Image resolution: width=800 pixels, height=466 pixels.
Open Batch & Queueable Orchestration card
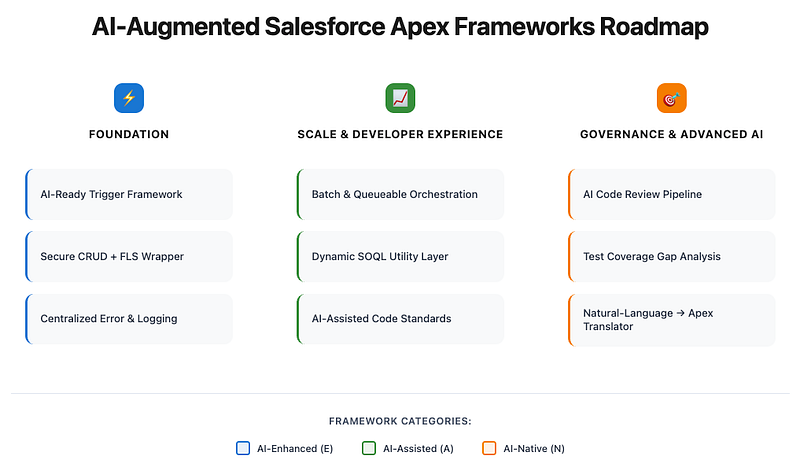coord(400,194)
